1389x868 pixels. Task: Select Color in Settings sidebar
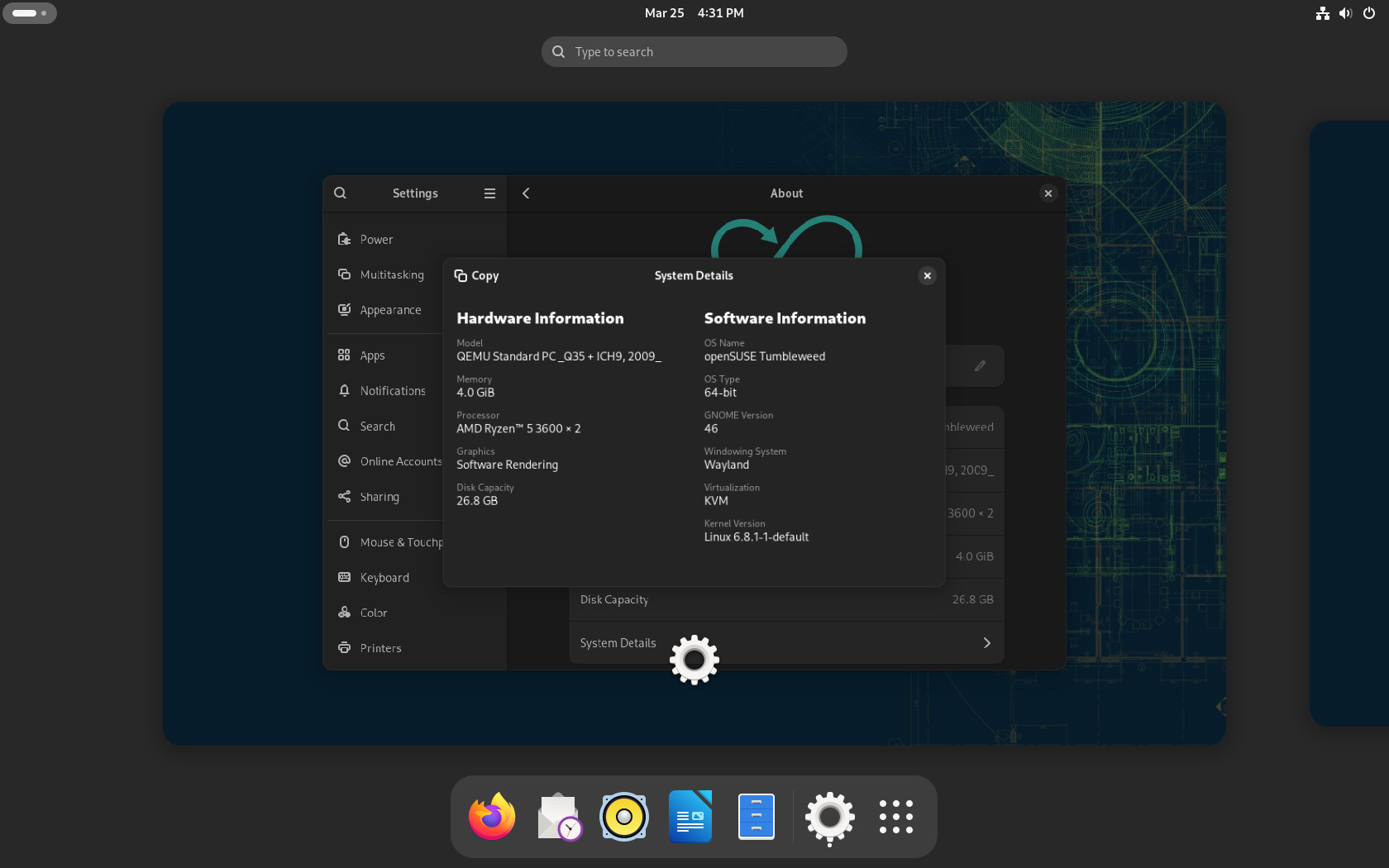(414, 613)
